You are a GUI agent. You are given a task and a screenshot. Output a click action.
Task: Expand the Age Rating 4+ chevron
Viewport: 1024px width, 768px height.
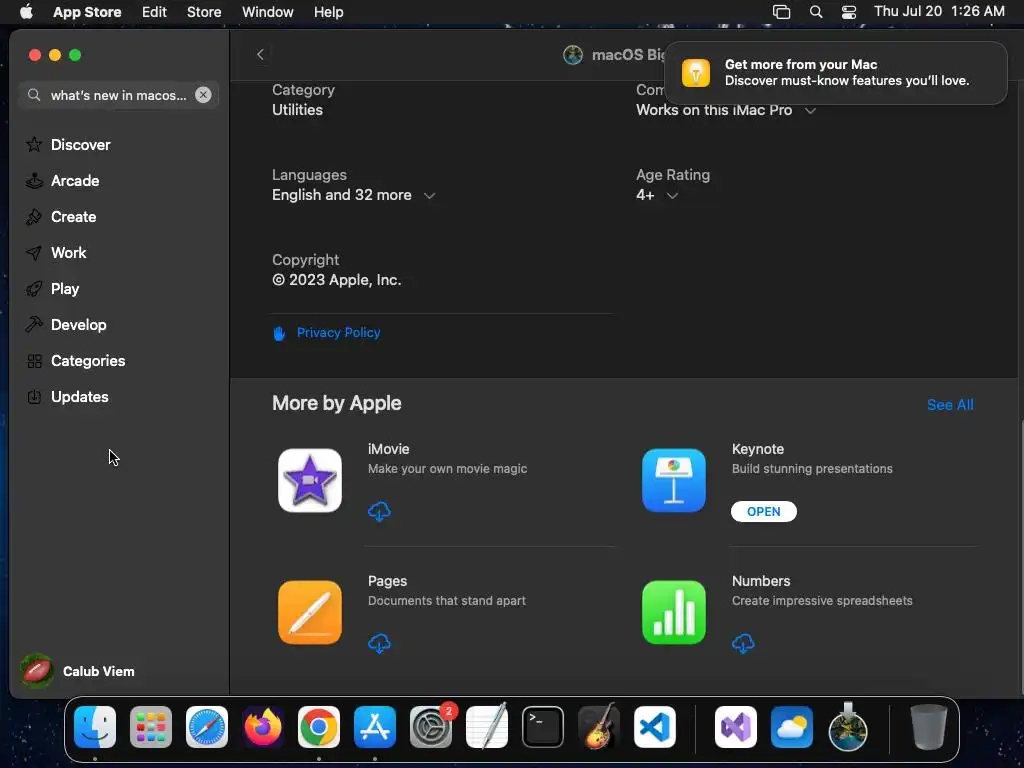[672, 195]
